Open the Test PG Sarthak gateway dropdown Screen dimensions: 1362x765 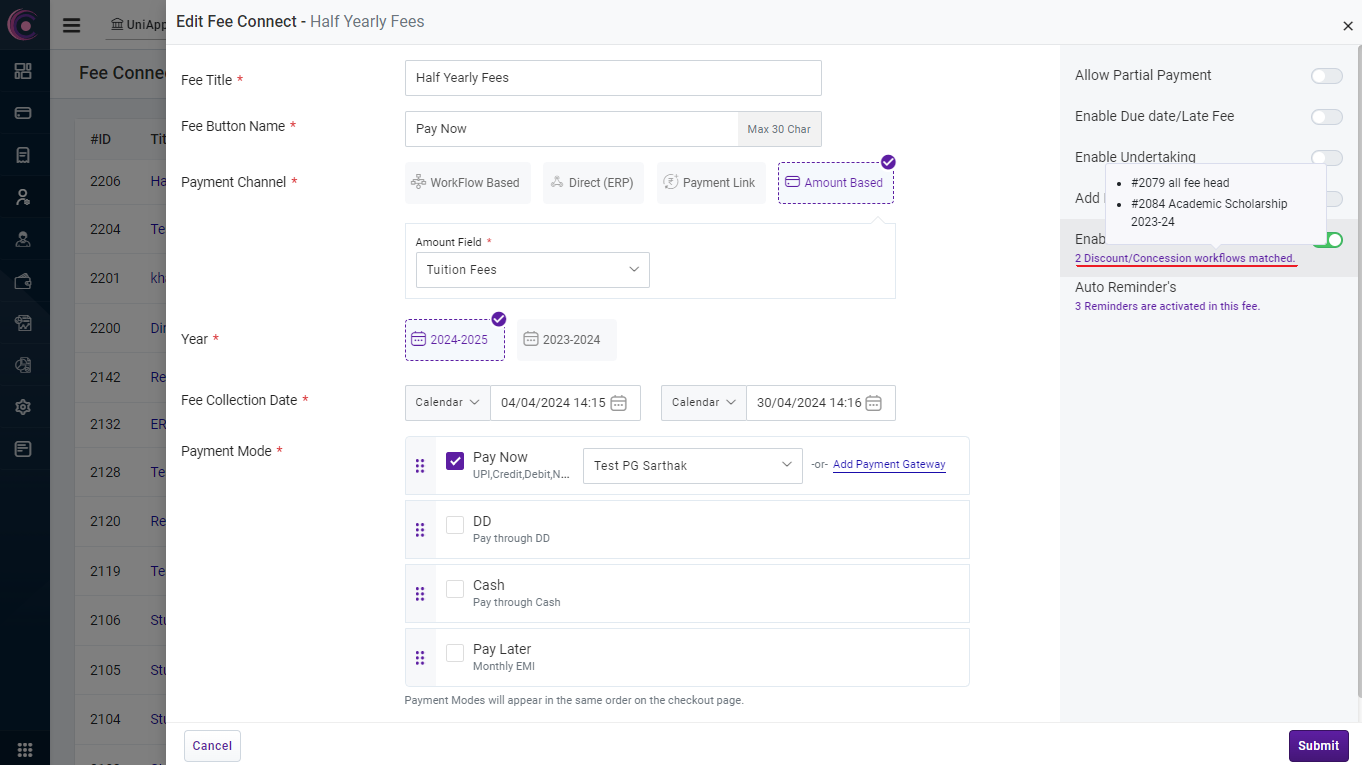coord(692,466)
